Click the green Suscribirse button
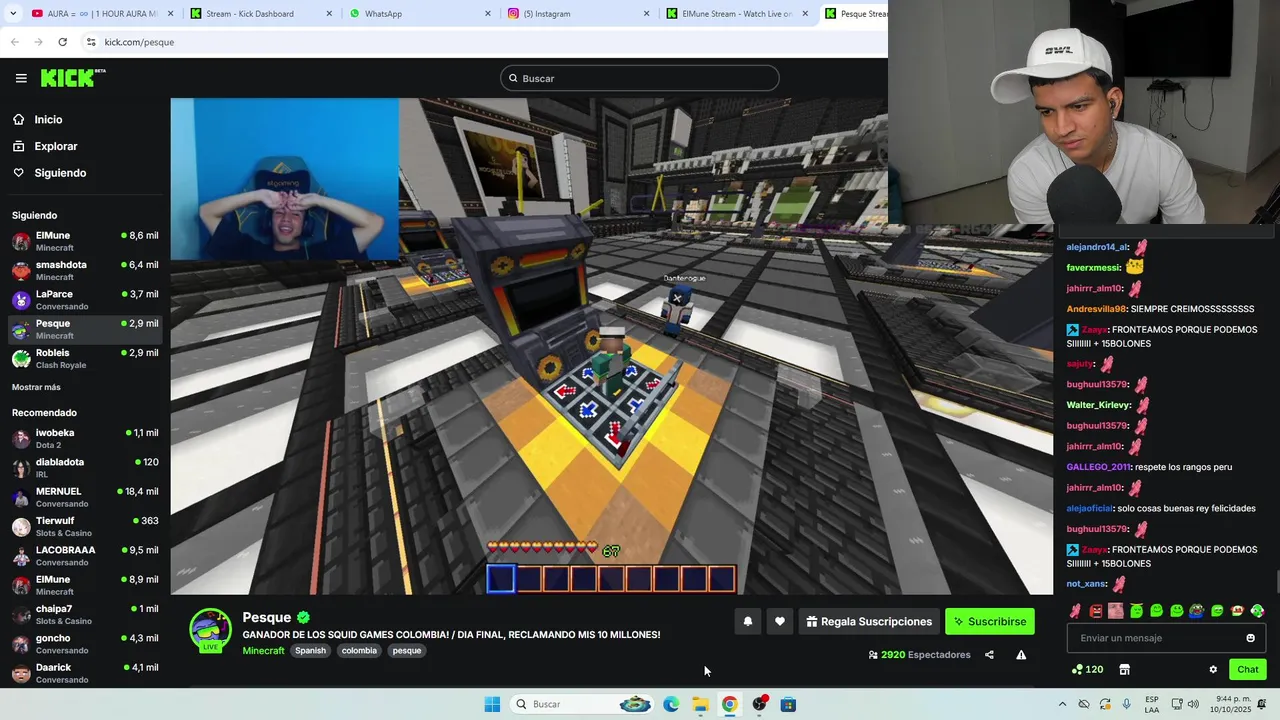The image size is (1280, 720). pos(990,621)
